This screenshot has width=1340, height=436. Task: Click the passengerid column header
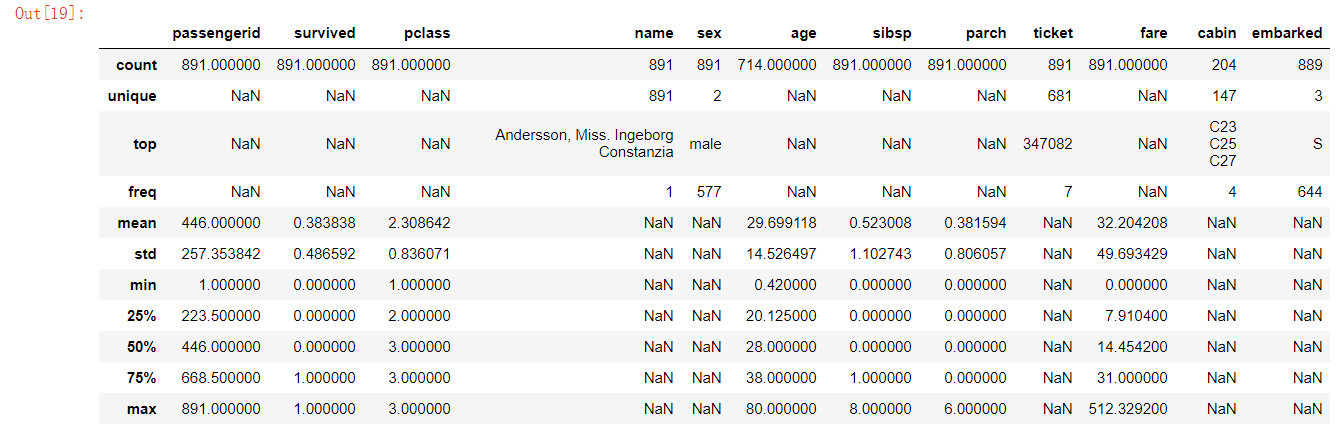(216, 33)
